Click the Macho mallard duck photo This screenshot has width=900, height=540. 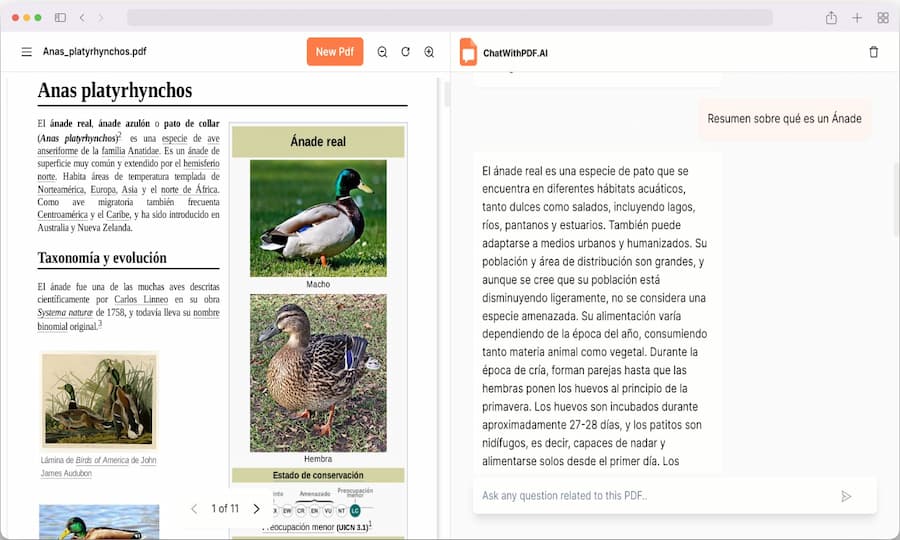[x=318, y=218]
